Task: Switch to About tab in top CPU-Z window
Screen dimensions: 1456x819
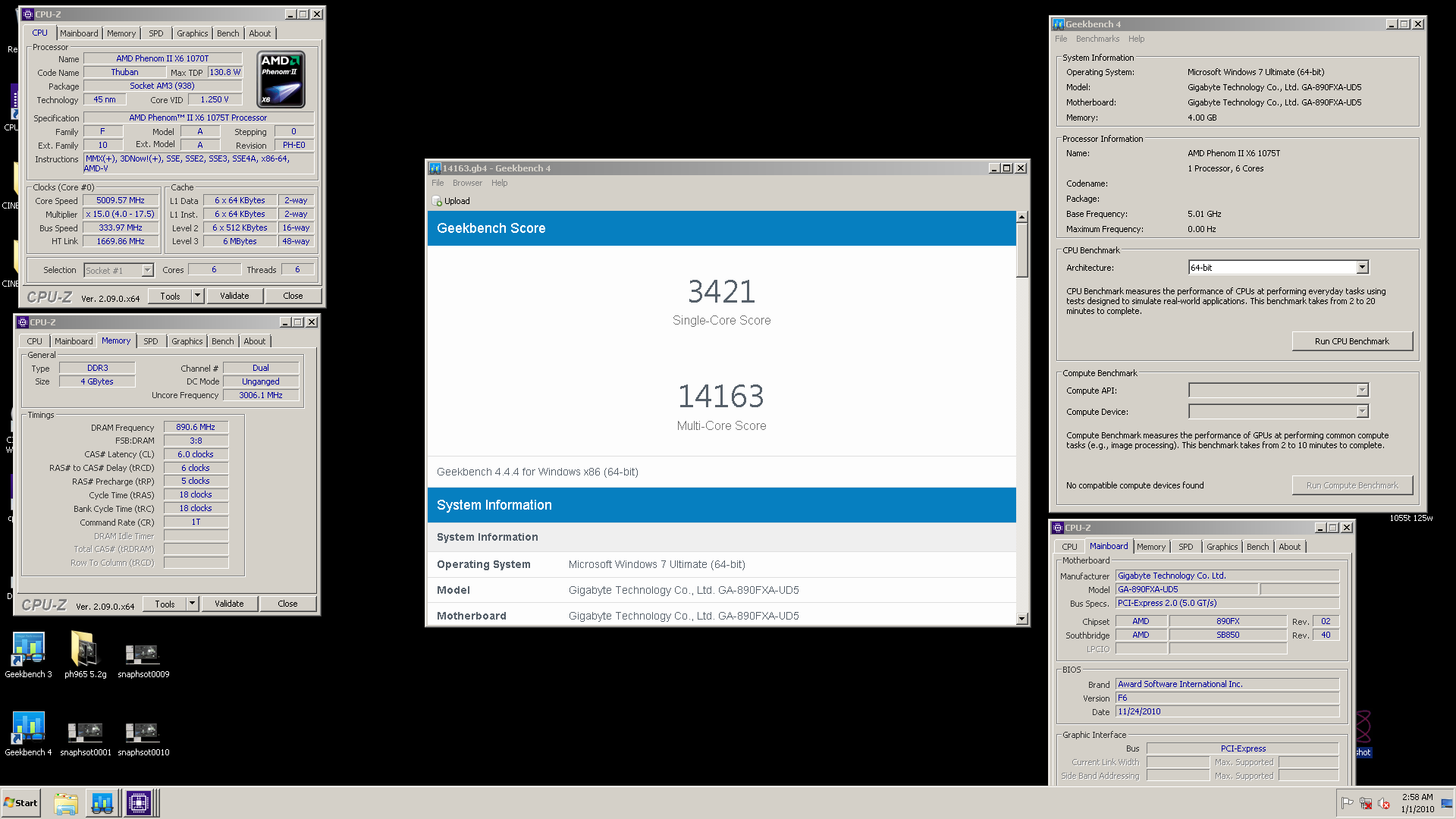Action: pyautogui.click(x=259, y=33)
